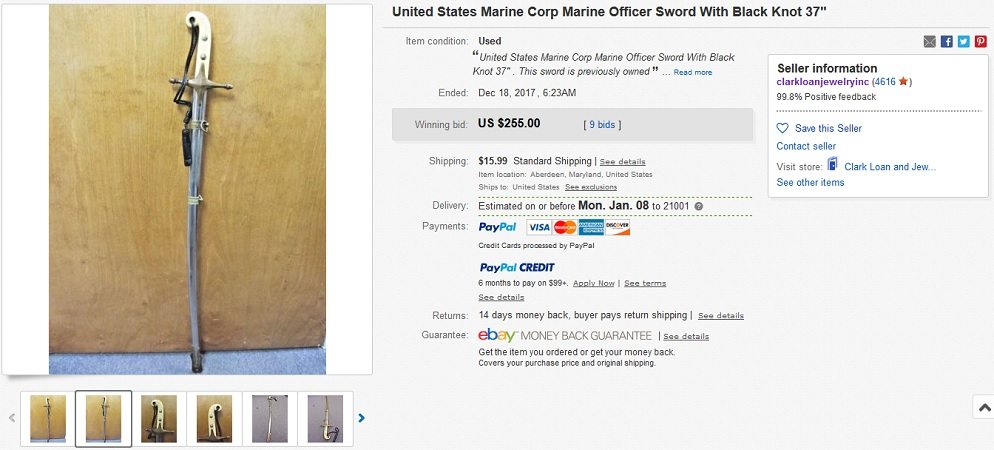Select the last thumbnail in gallery strip
Screen dimensions: 994x450
pyautogui.click(x=325, y=418)
